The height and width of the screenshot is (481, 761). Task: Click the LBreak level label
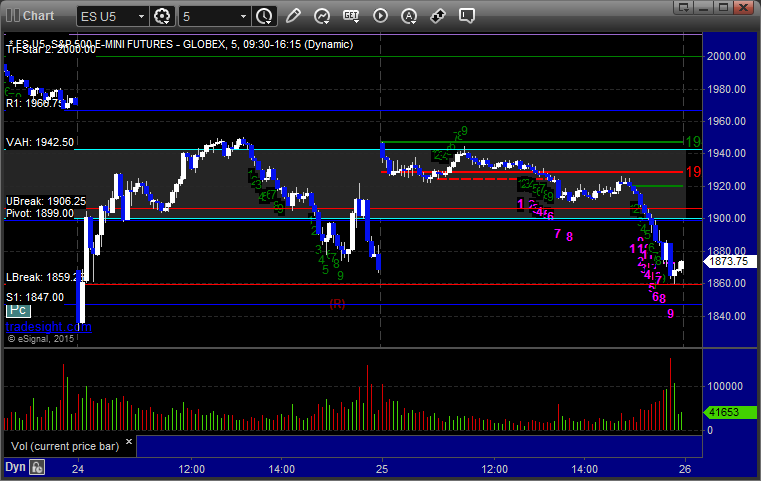tap(44, 277)
